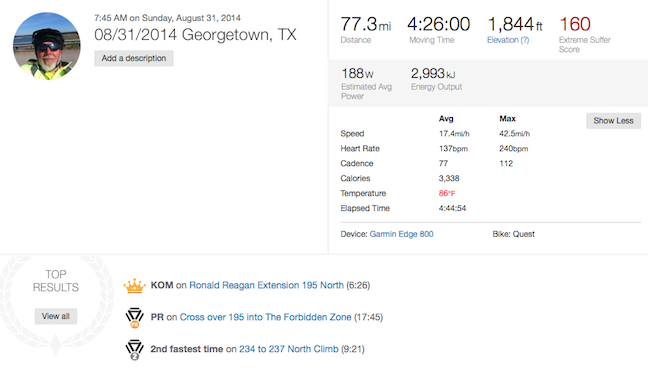Open 234 to 237 North Climb segment
This screenshot has width=648, height=370.
click(288, 349)
